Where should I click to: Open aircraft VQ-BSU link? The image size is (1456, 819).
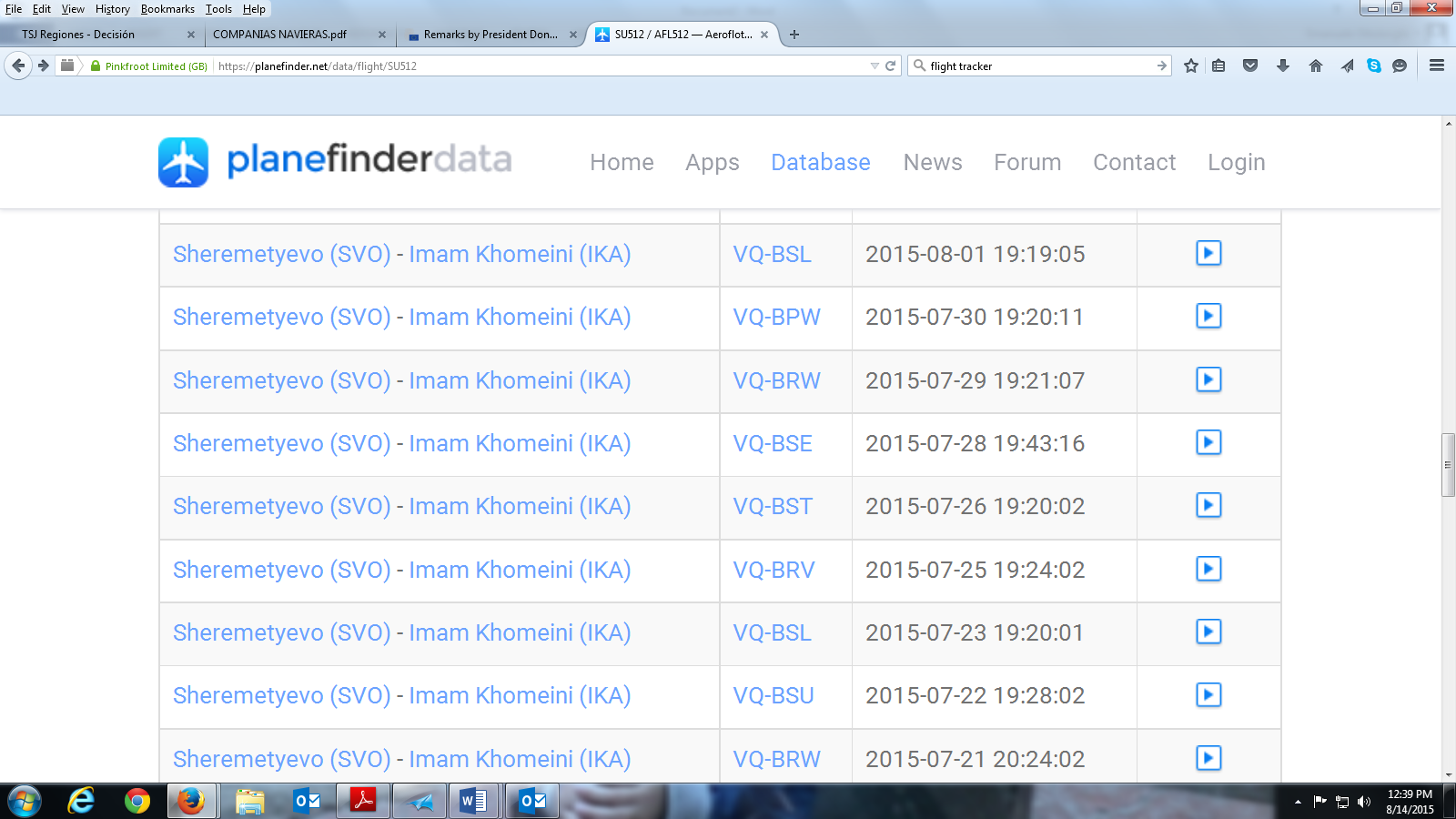pos(773,695)
